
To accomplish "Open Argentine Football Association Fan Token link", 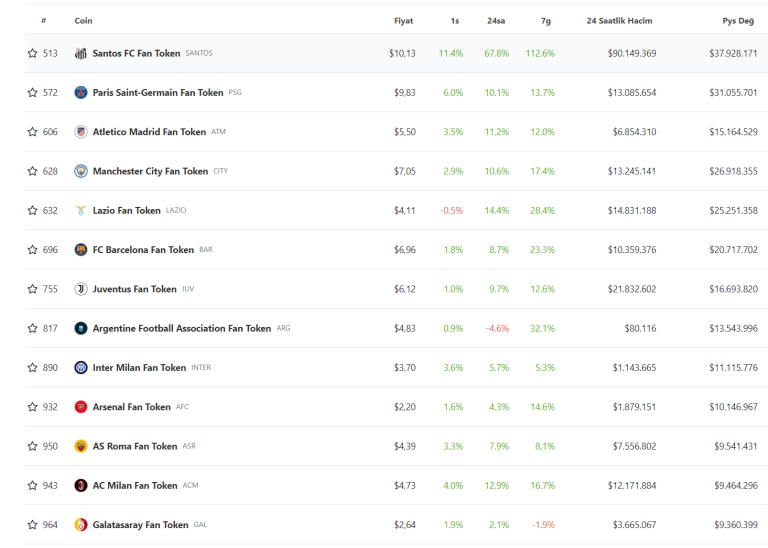I will [x=181, y=328].
